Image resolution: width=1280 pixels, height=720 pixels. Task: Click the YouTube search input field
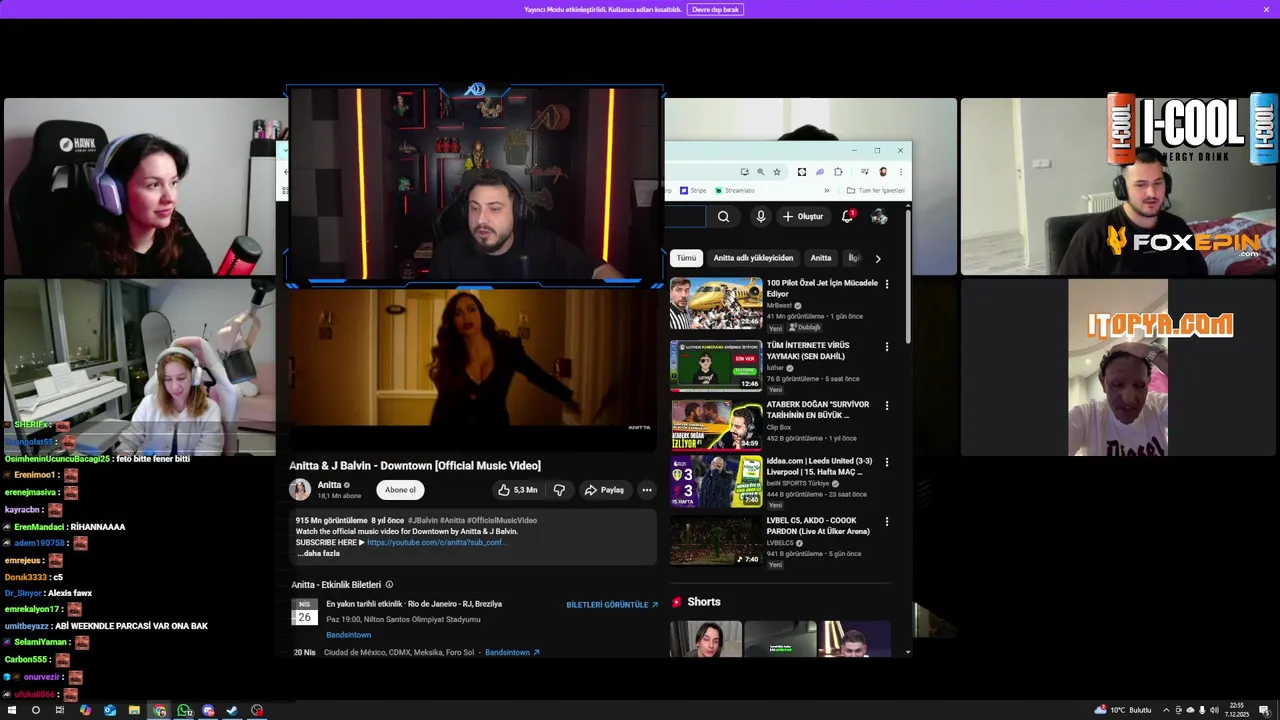685,216
